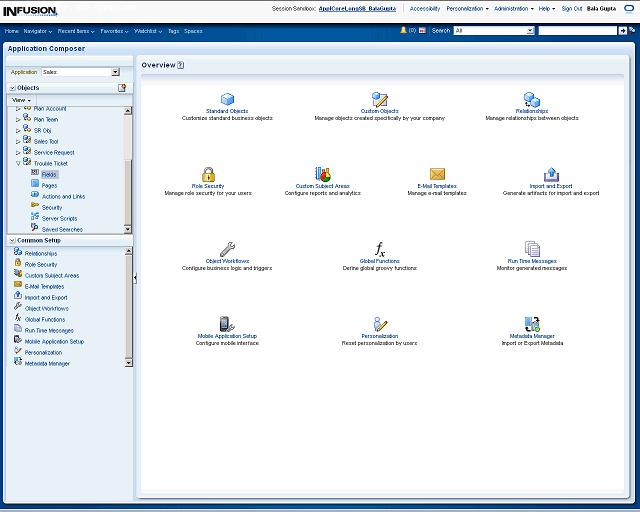
Task: Click the Overview help question mark icon
Action: (181, 65)
